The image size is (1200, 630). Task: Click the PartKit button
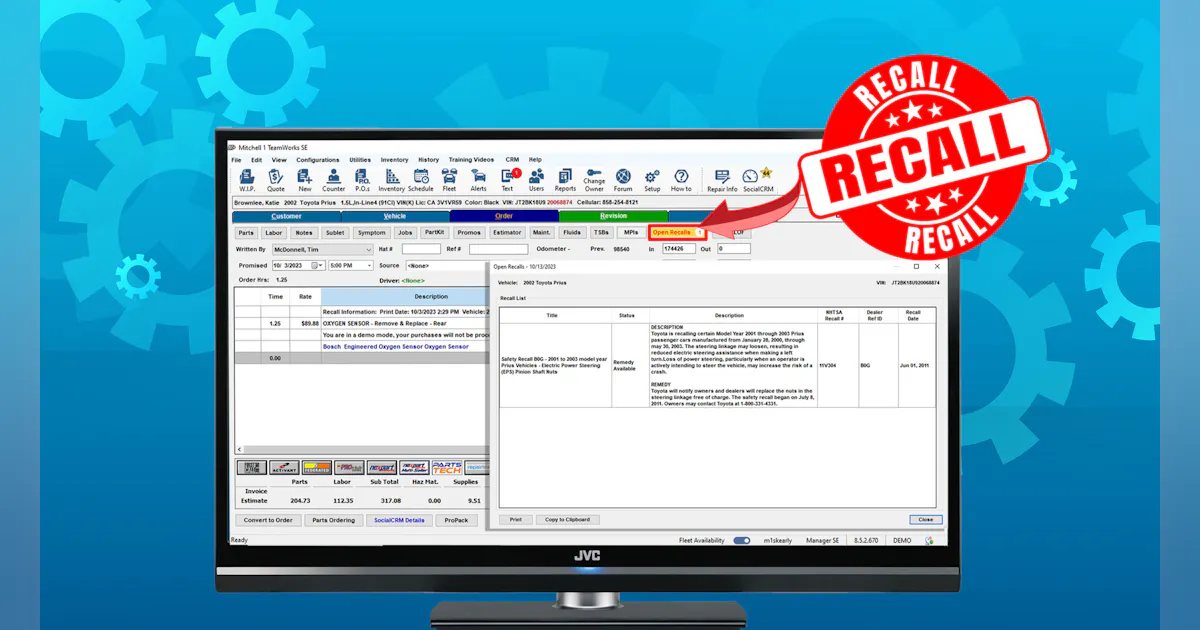[434, 232]
